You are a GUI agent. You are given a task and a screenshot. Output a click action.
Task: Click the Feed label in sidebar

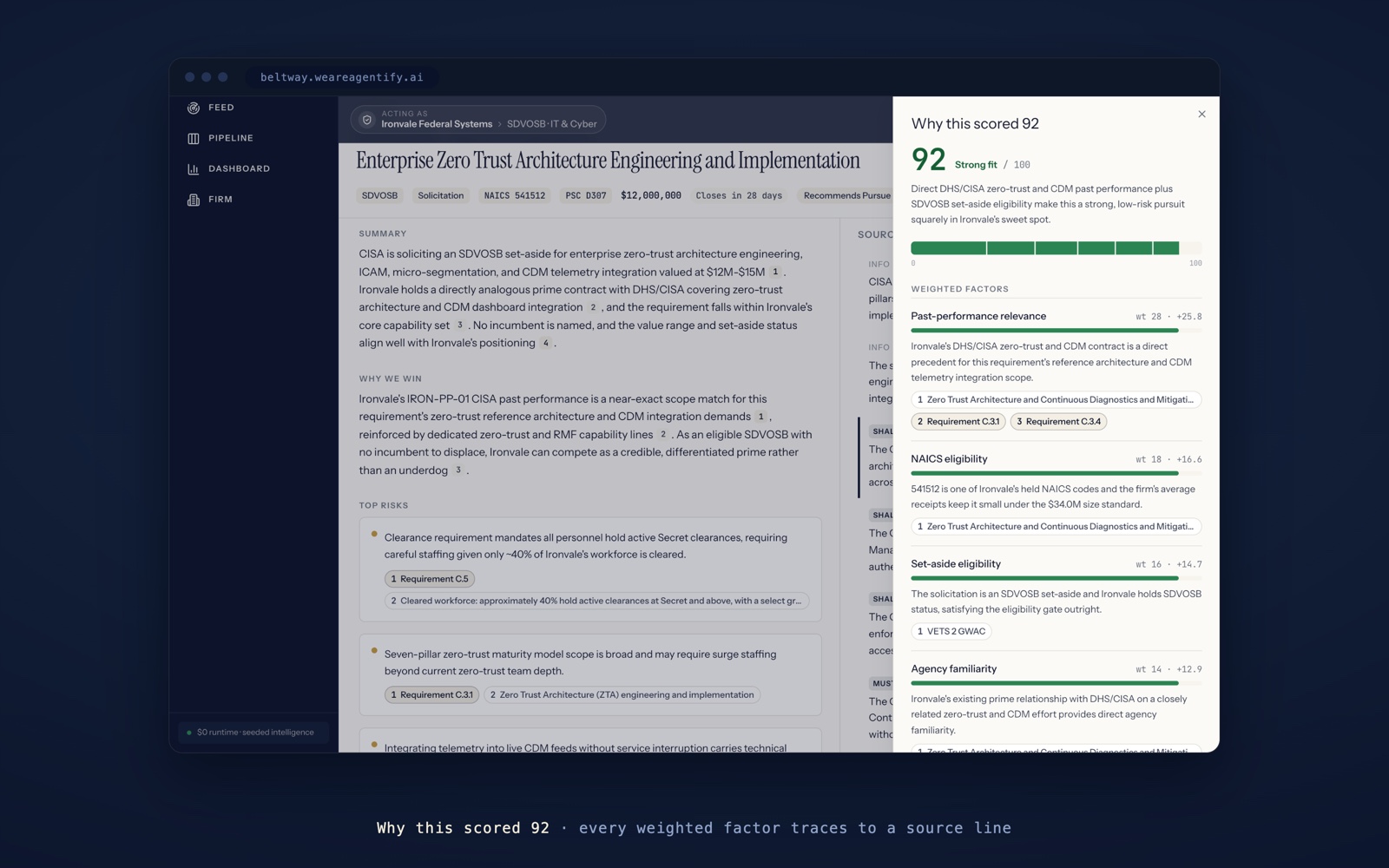221,108
